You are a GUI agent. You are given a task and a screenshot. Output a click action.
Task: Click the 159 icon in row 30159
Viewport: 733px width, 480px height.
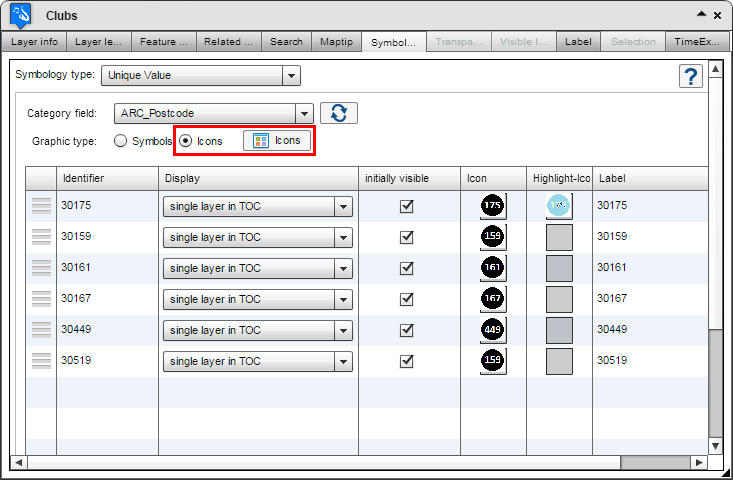(493, 236)
